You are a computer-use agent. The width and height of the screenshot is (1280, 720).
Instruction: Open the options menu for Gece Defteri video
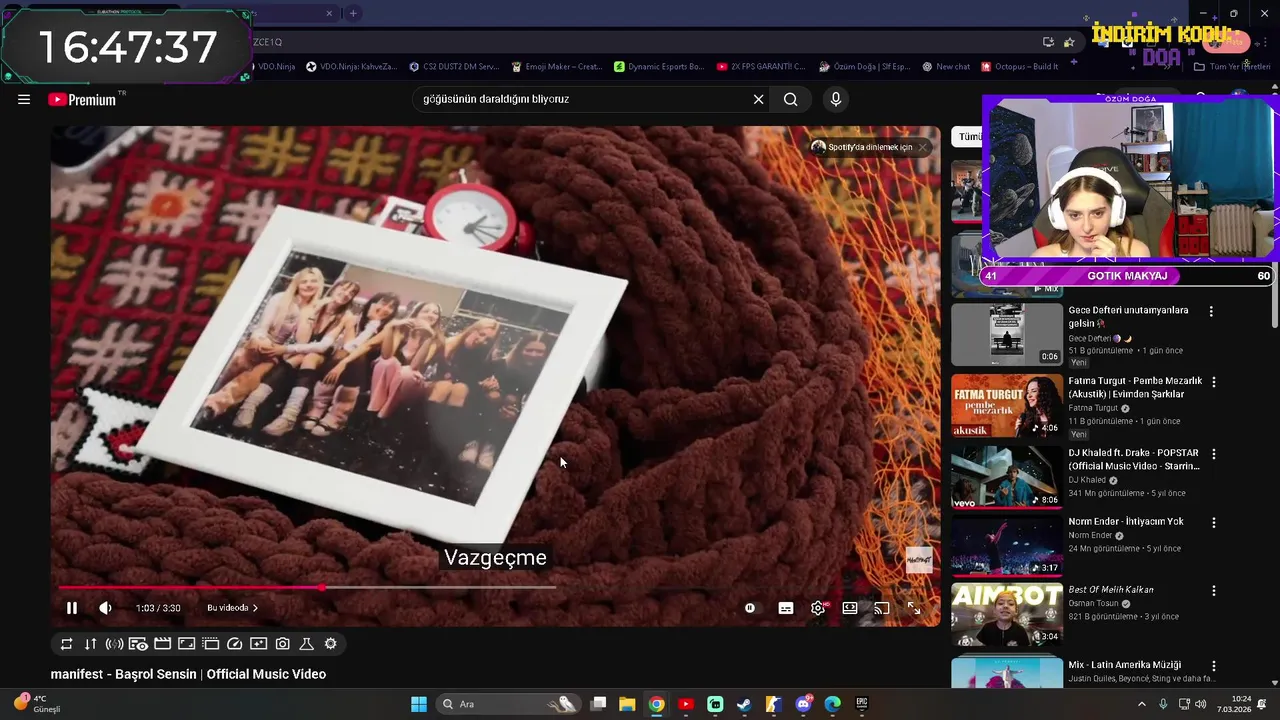(1211, 311)
